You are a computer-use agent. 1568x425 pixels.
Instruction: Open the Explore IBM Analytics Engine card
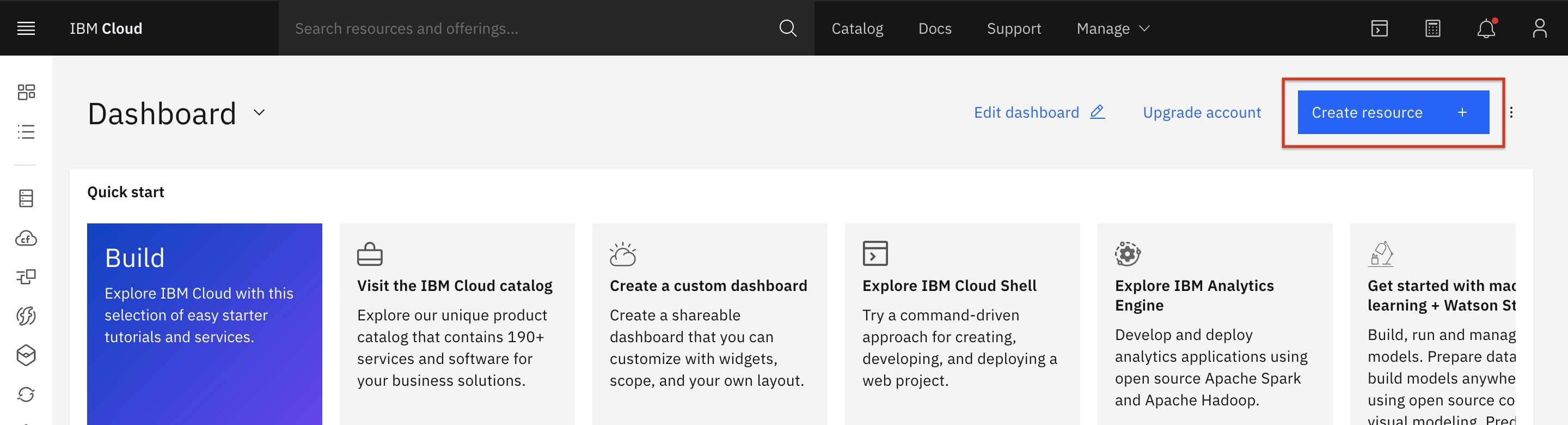click(1214, 324)
